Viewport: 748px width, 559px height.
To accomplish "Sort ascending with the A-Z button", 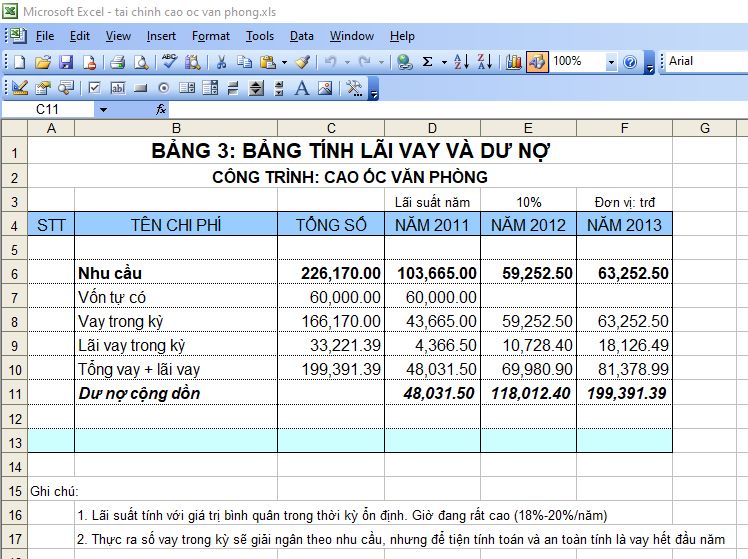I will [x=461, y=62].
